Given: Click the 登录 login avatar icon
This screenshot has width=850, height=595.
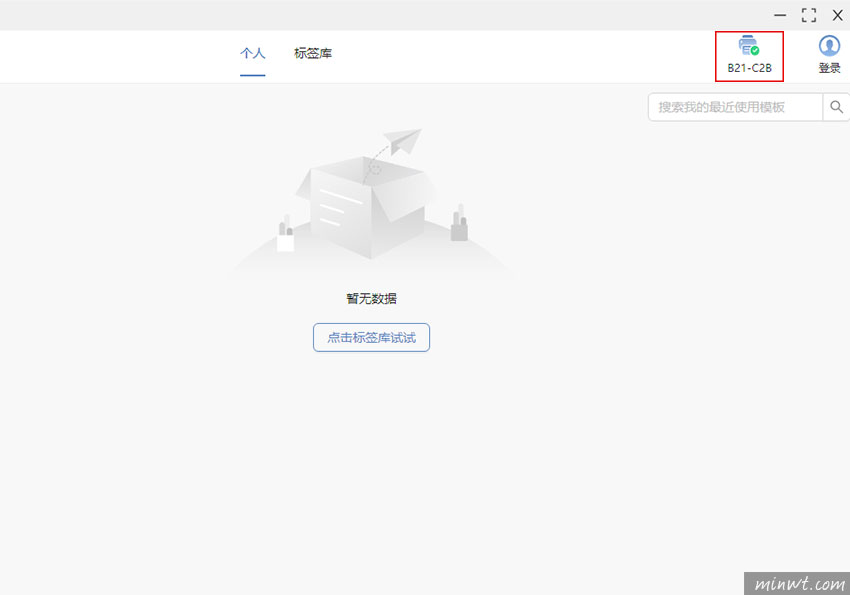Looking at the screenshot, I should pyautogui.click(x=829, y=46).
